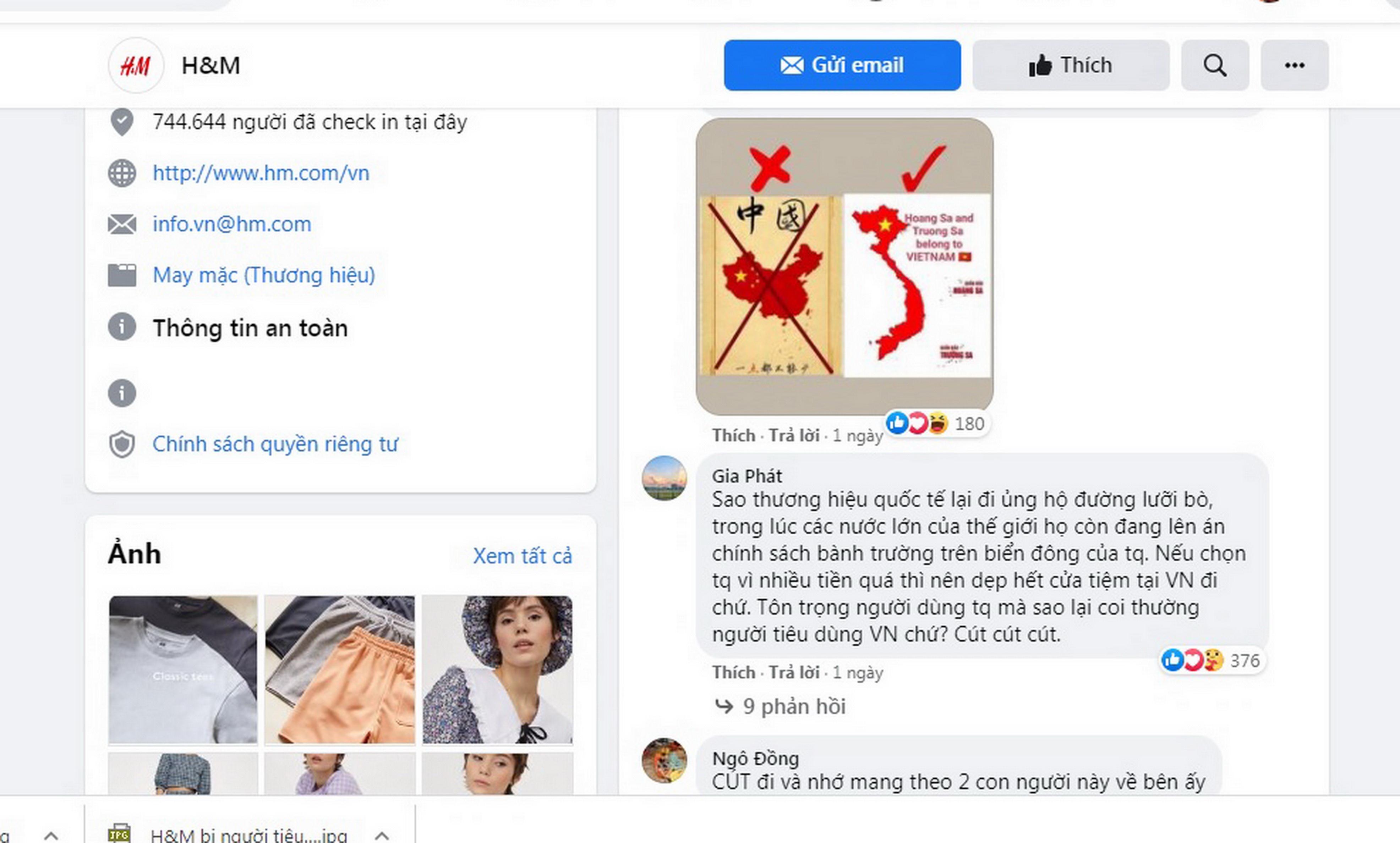Open May mặc (Thương hiệu) category link
The width and height of the screenshot is (1400, 843).
(264, 275)
